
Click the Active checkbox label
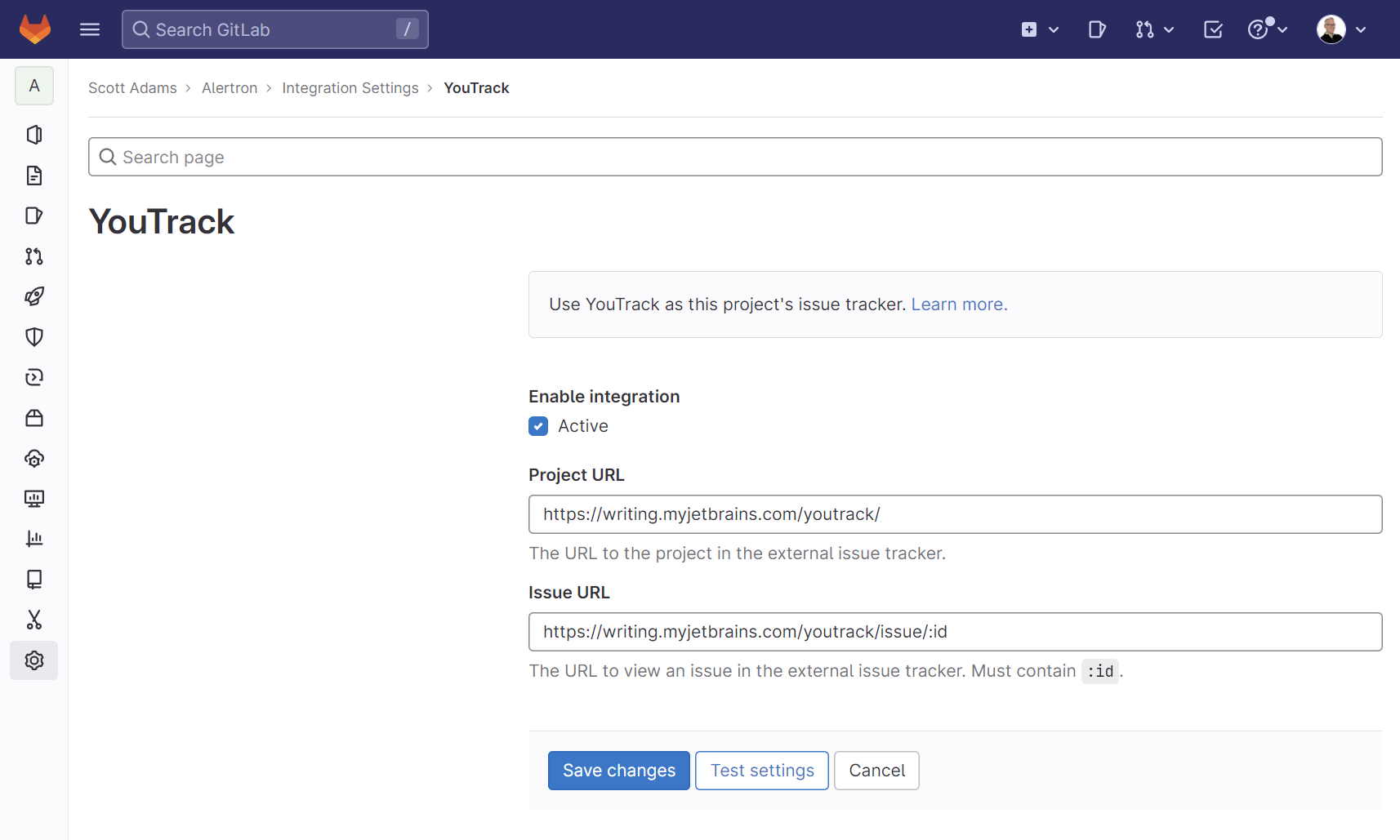point(583,426)
